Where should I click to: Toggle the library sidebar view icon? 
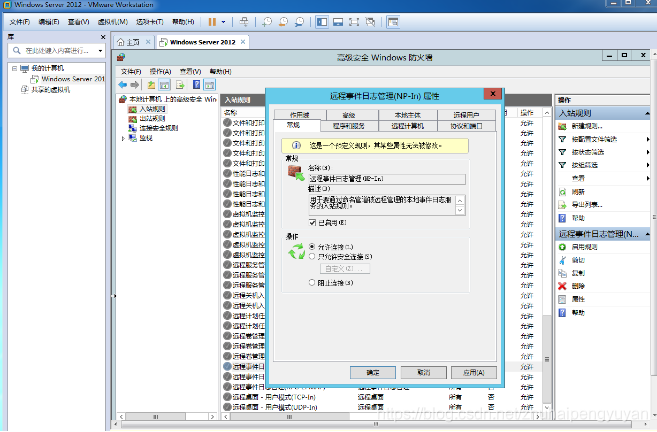[322, 22]
